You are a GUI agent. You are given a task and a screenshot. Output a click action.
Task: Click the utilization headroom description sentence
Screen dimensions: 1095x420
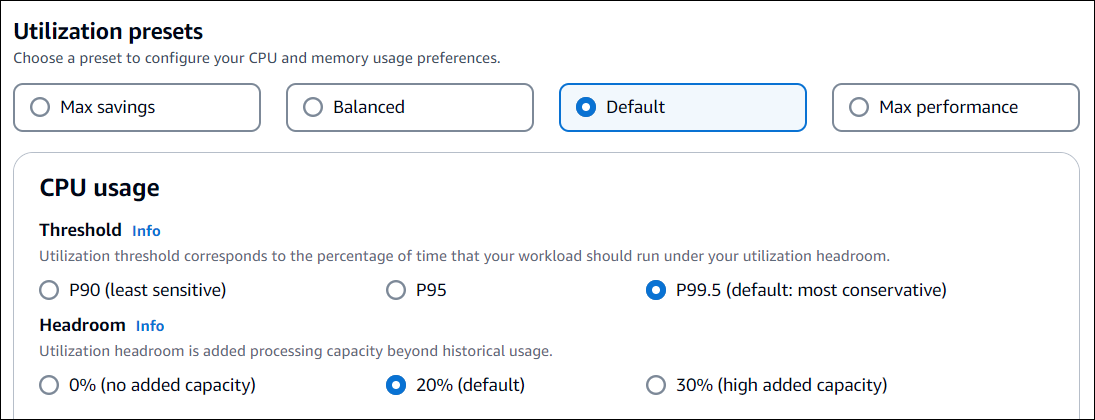pyautogui.click(x=295, y=352)
